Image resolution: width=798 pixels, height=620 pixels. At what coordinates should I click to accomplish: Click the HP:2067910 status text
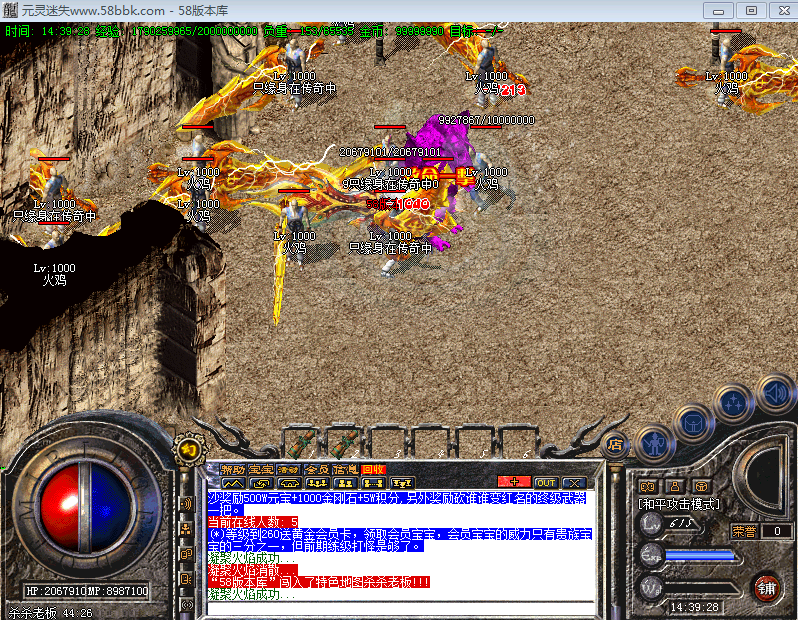pyautogui.click(x=56, y=591)
